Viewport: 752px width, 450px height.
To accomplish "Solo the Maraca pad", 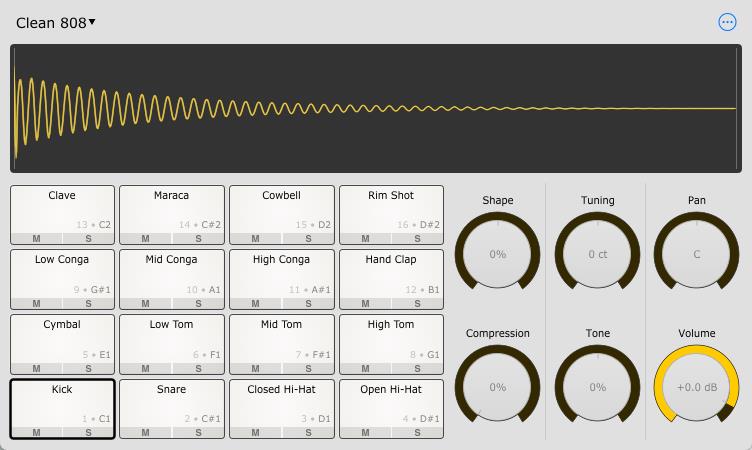I will [198, 238].
